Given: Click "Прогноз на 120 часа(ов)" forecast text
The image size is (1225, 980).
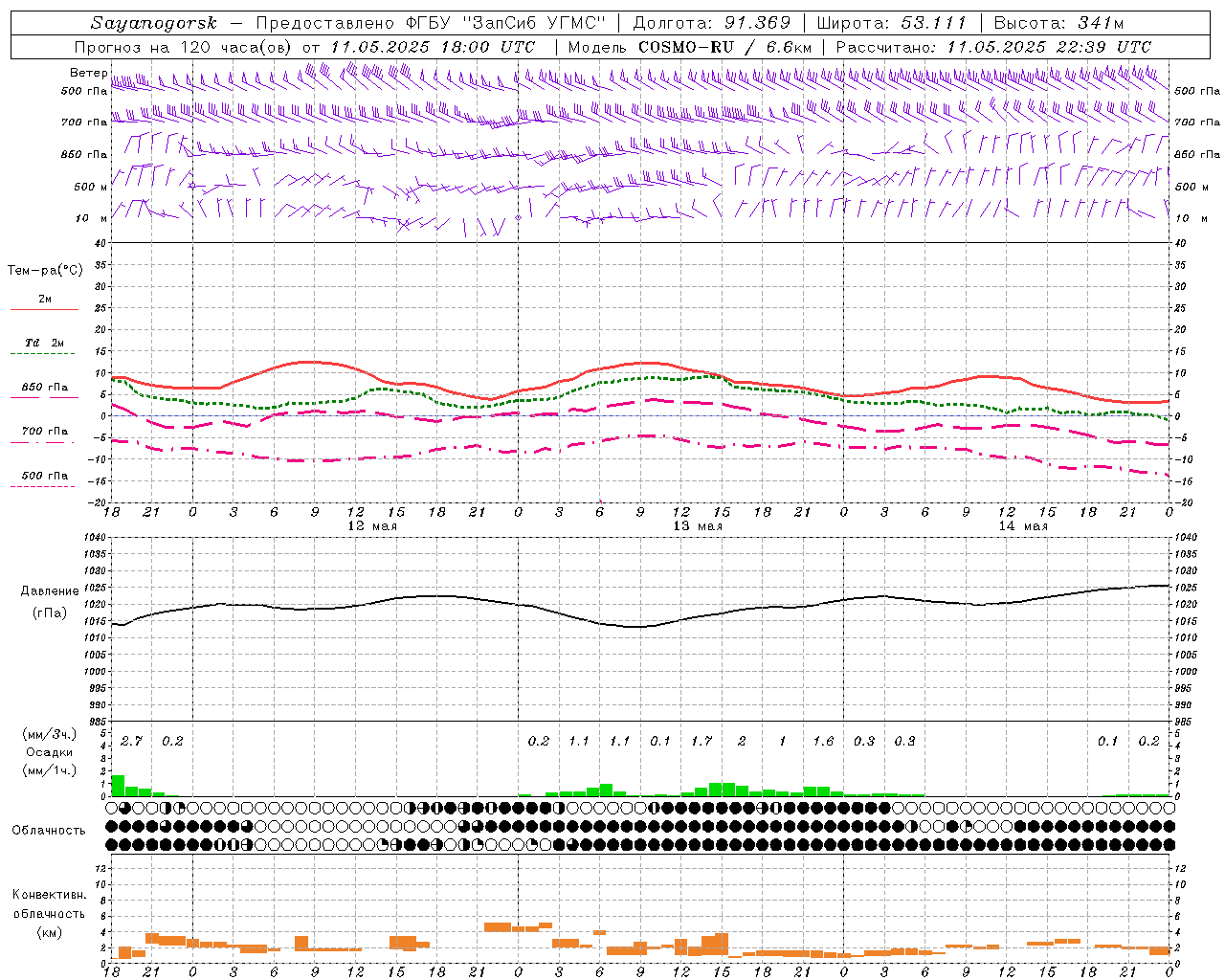Looking at the screenshot, I should (185, 47).
